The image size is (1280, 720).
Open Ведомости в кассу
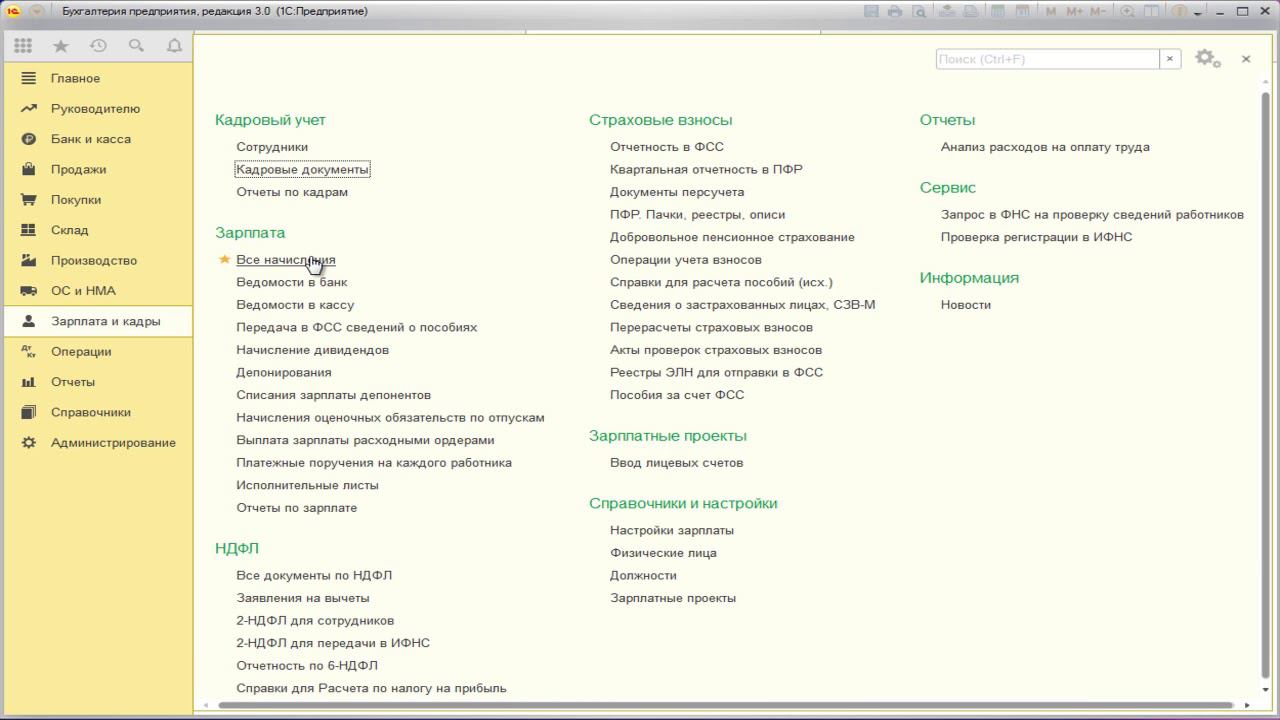pyautogui.click(x=295, y=305)
